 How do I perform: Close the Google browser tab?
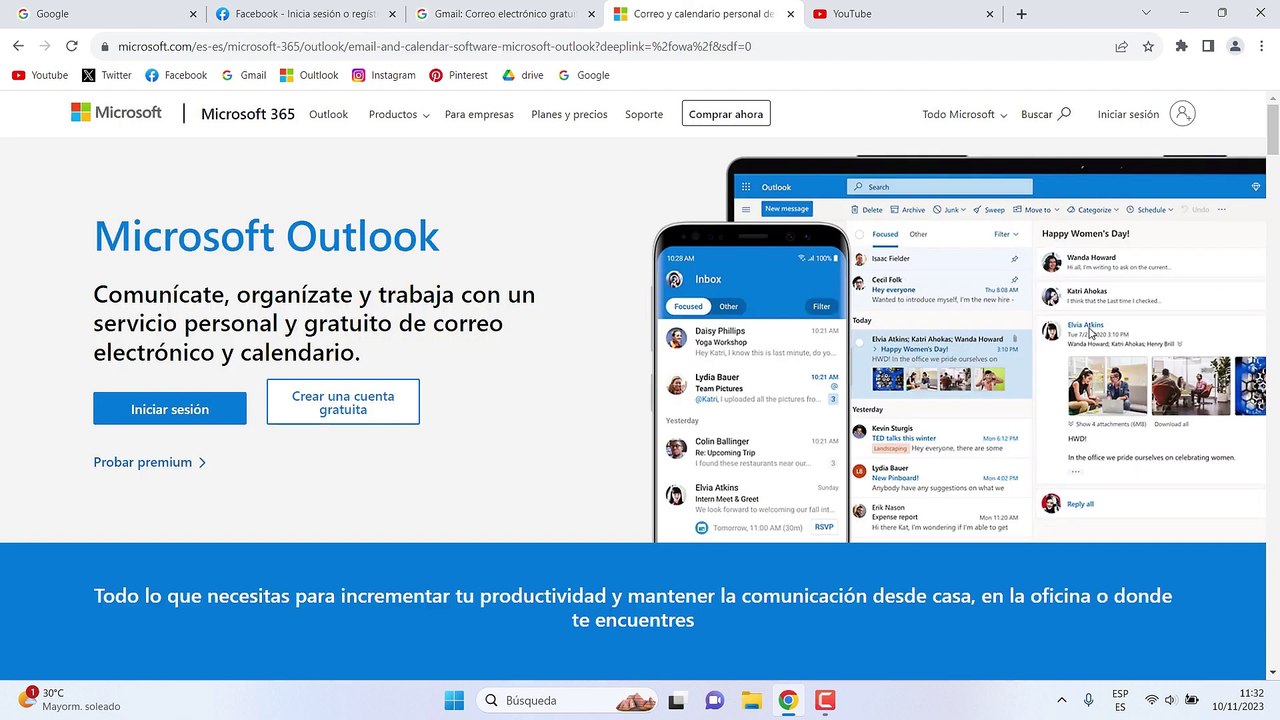192,14
